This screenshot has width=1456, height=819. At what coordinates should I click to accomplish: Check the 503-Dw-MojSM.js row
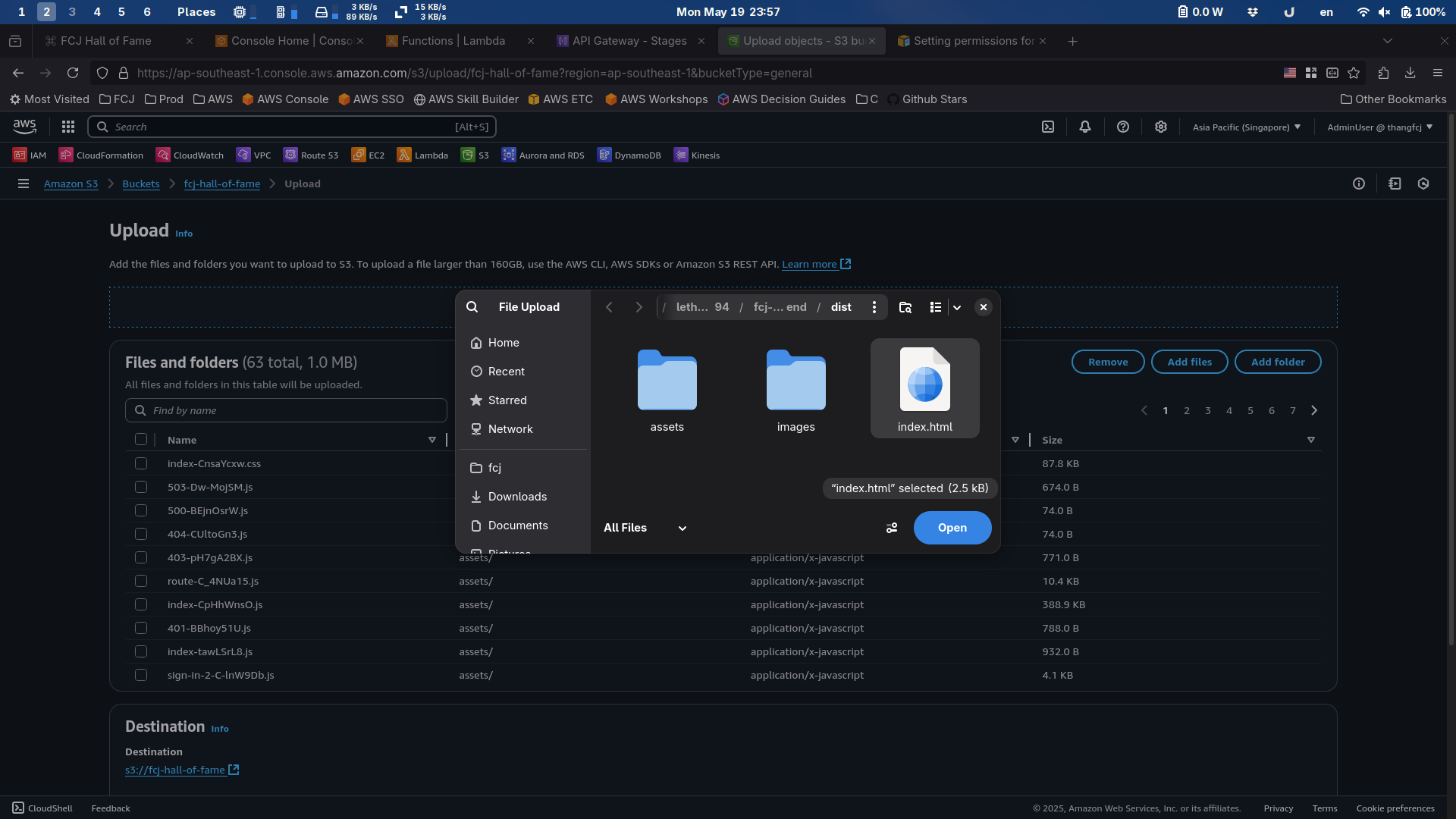(x=141, y=486)
